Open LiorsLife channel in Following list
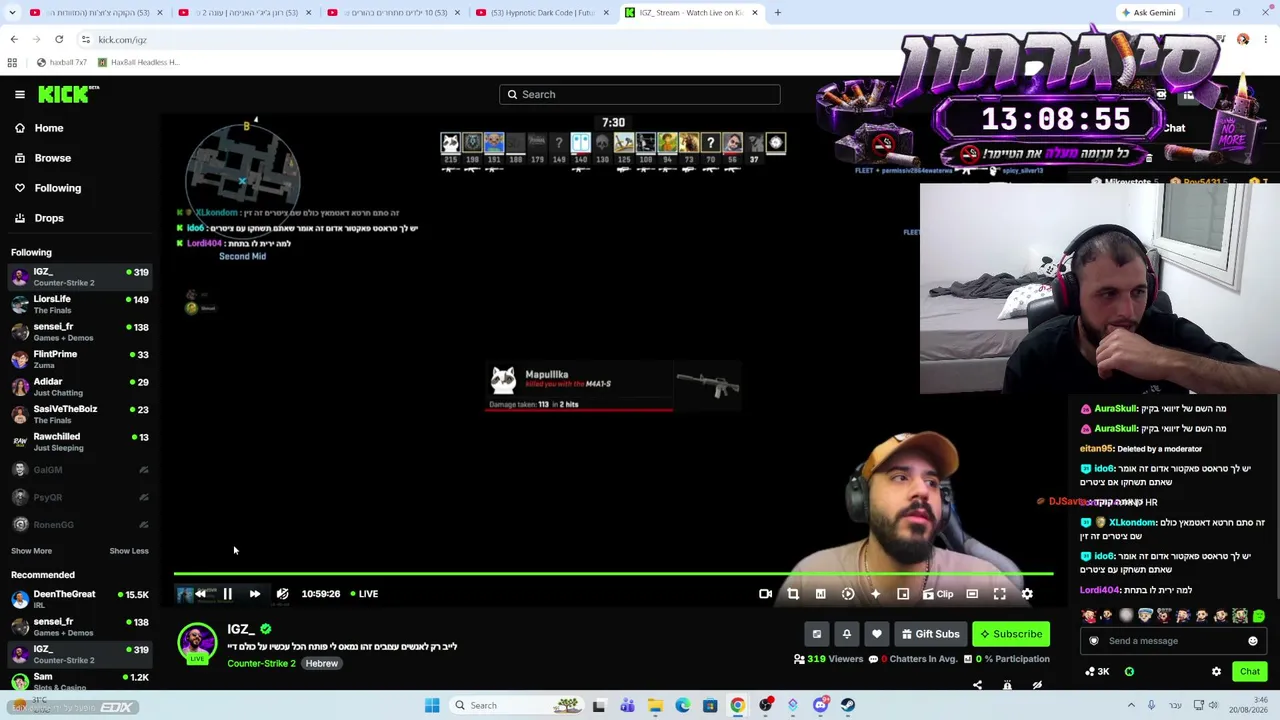 [x=80, y=304]
